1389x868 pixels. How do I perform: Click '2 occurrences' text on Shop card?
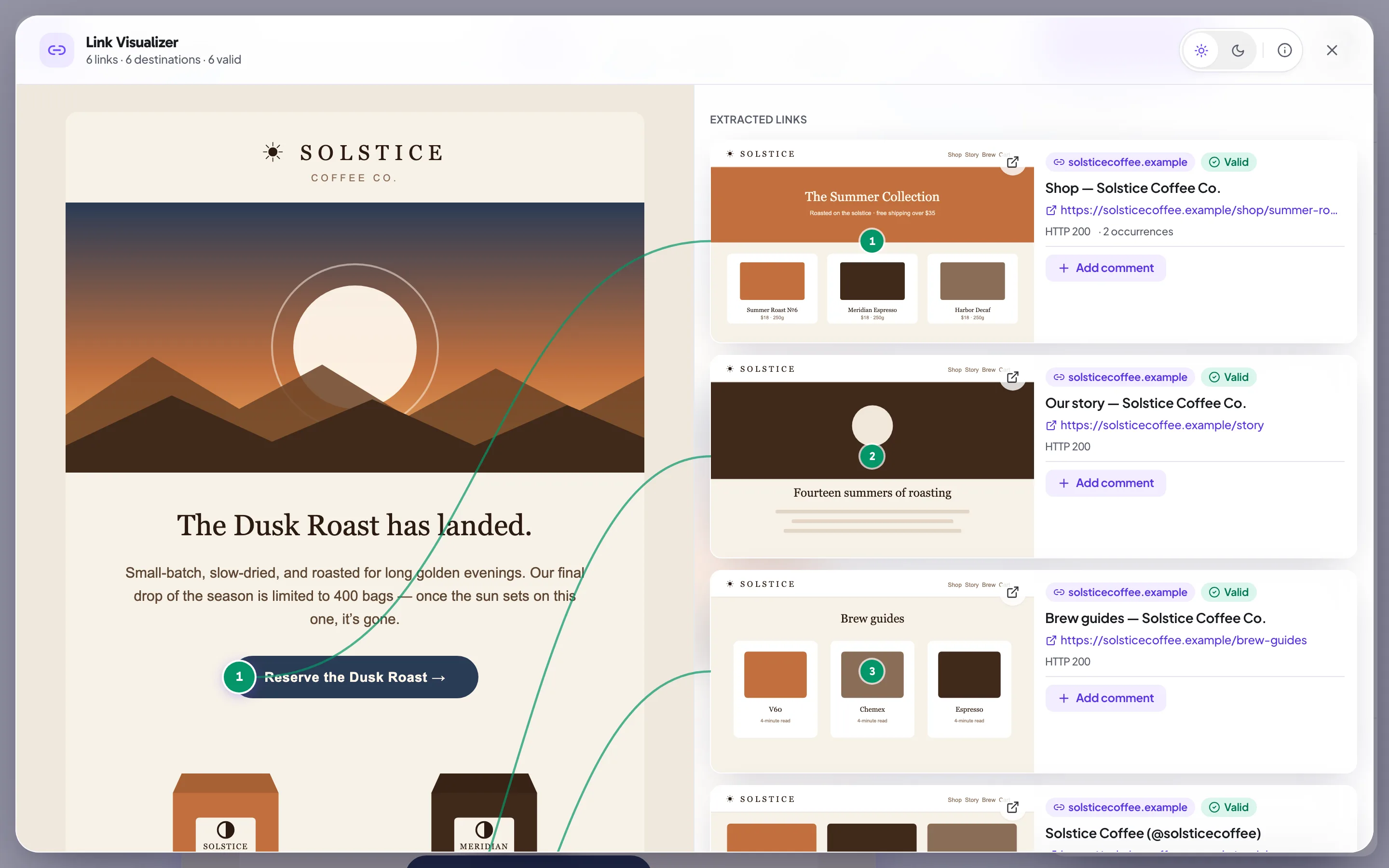(x=1138, y=232)
